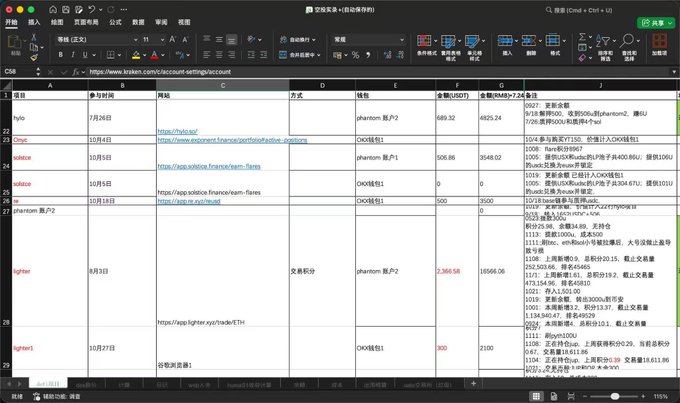Image resolution: width=680 pixels, height=403 pixels.
Task: Align text to top of cell
Action: point(207,39)
